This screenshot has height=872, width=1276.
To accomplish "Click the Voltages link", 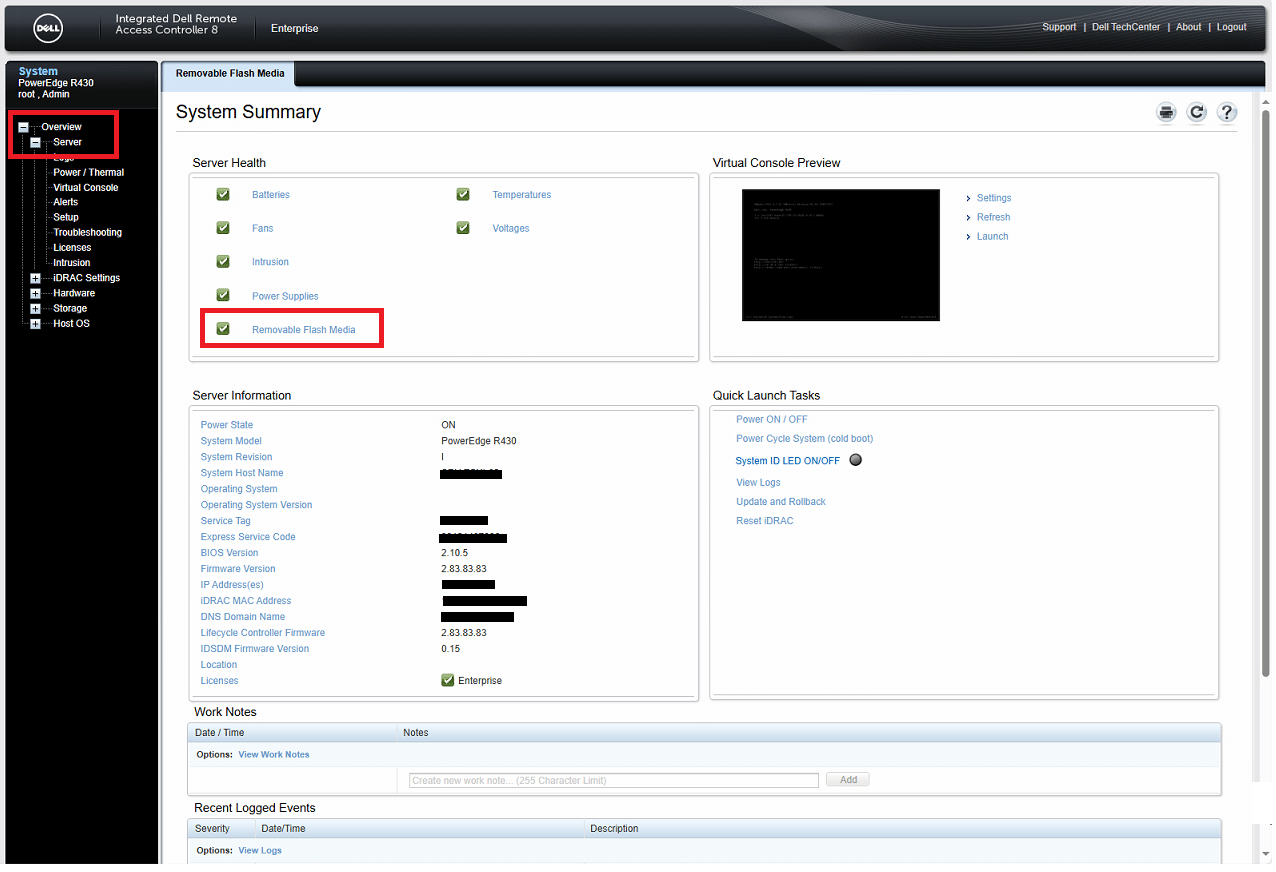I will point(510,228).
